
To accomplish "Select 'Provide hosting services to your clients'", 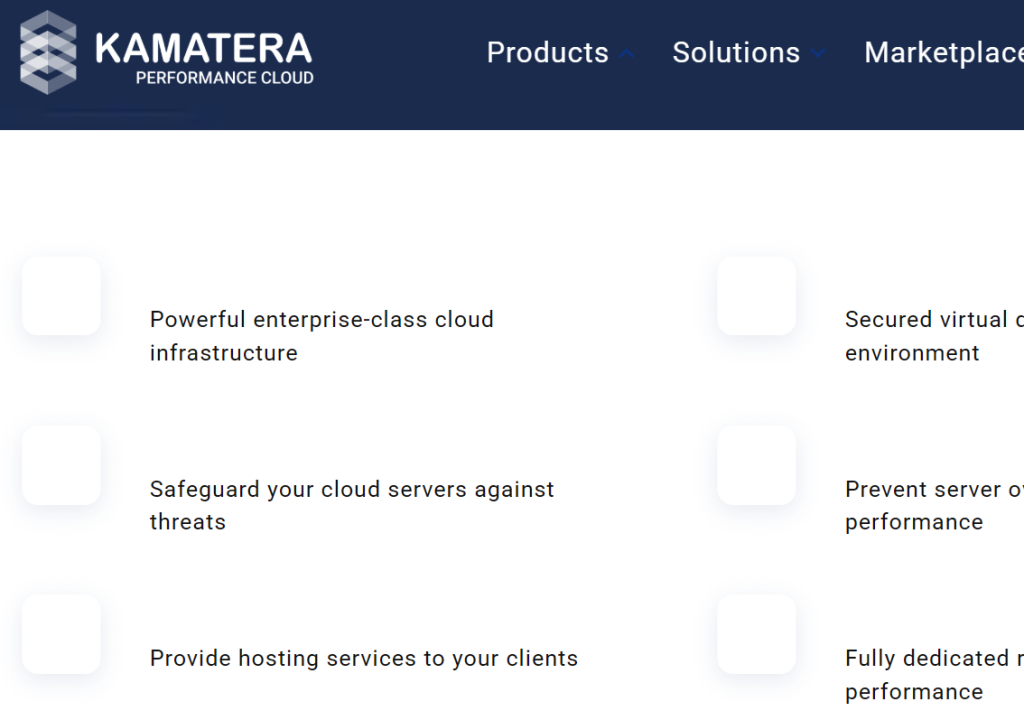I will [x=364, y=658].
